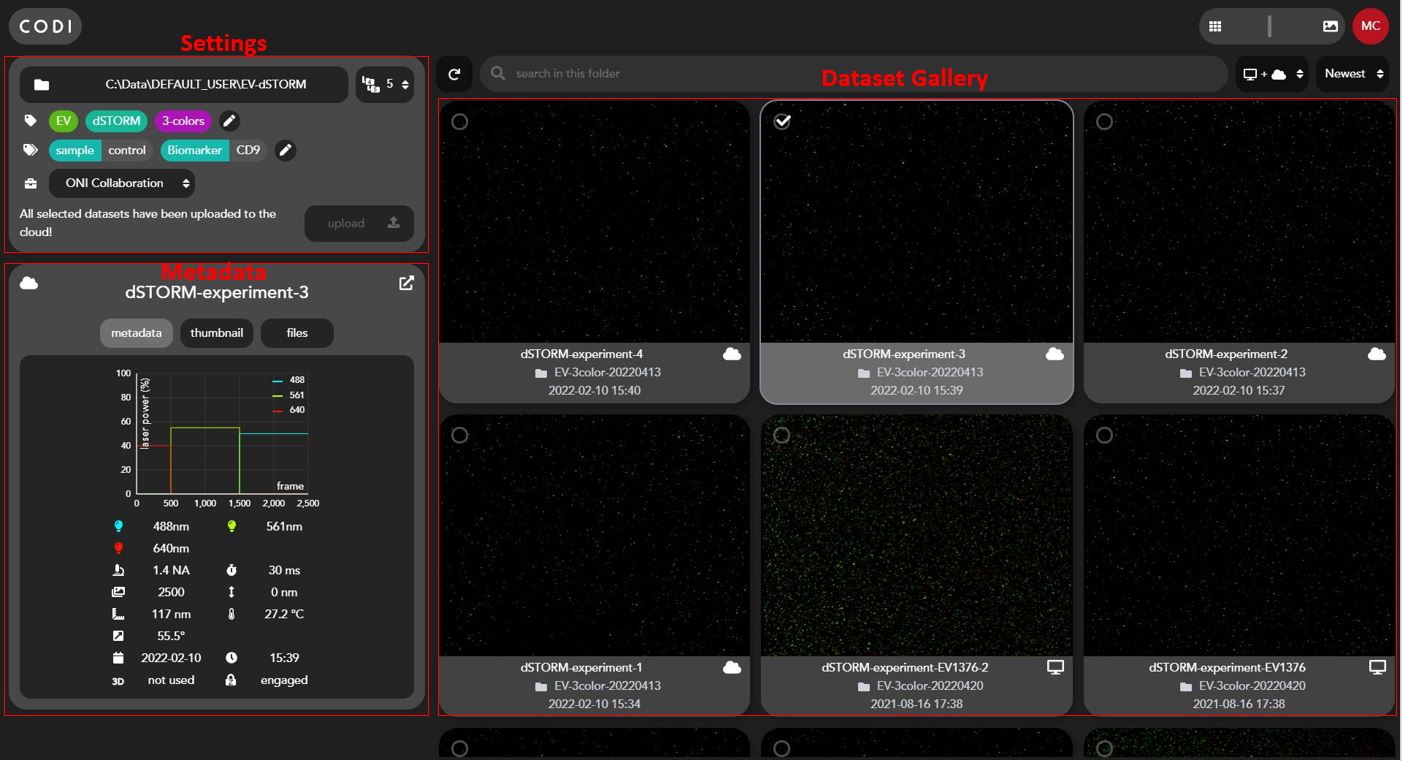Viewport: 1402px width, 761px height.
Task: Click monitor icon on dSTORM-experiment-EV1376-2 card
Action: (1055, 667)
